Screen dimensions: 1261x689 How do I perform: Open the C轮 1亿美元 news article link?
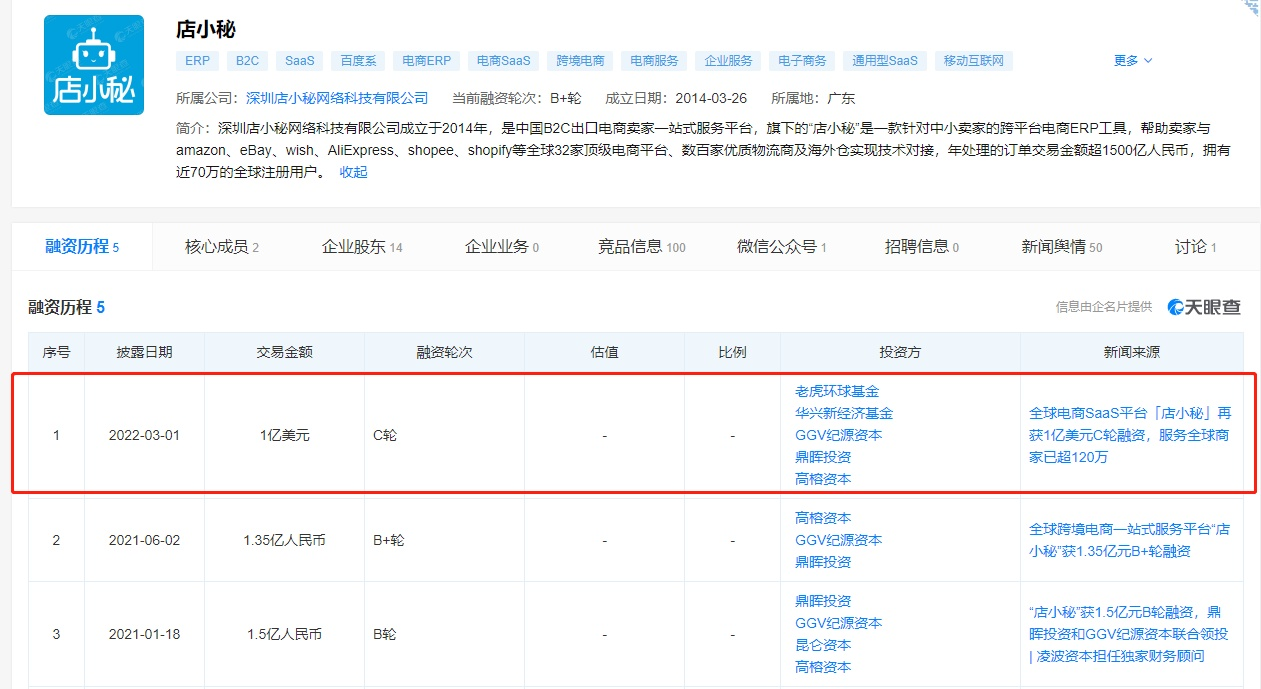pyautogui.click(x=1130, y=435)
